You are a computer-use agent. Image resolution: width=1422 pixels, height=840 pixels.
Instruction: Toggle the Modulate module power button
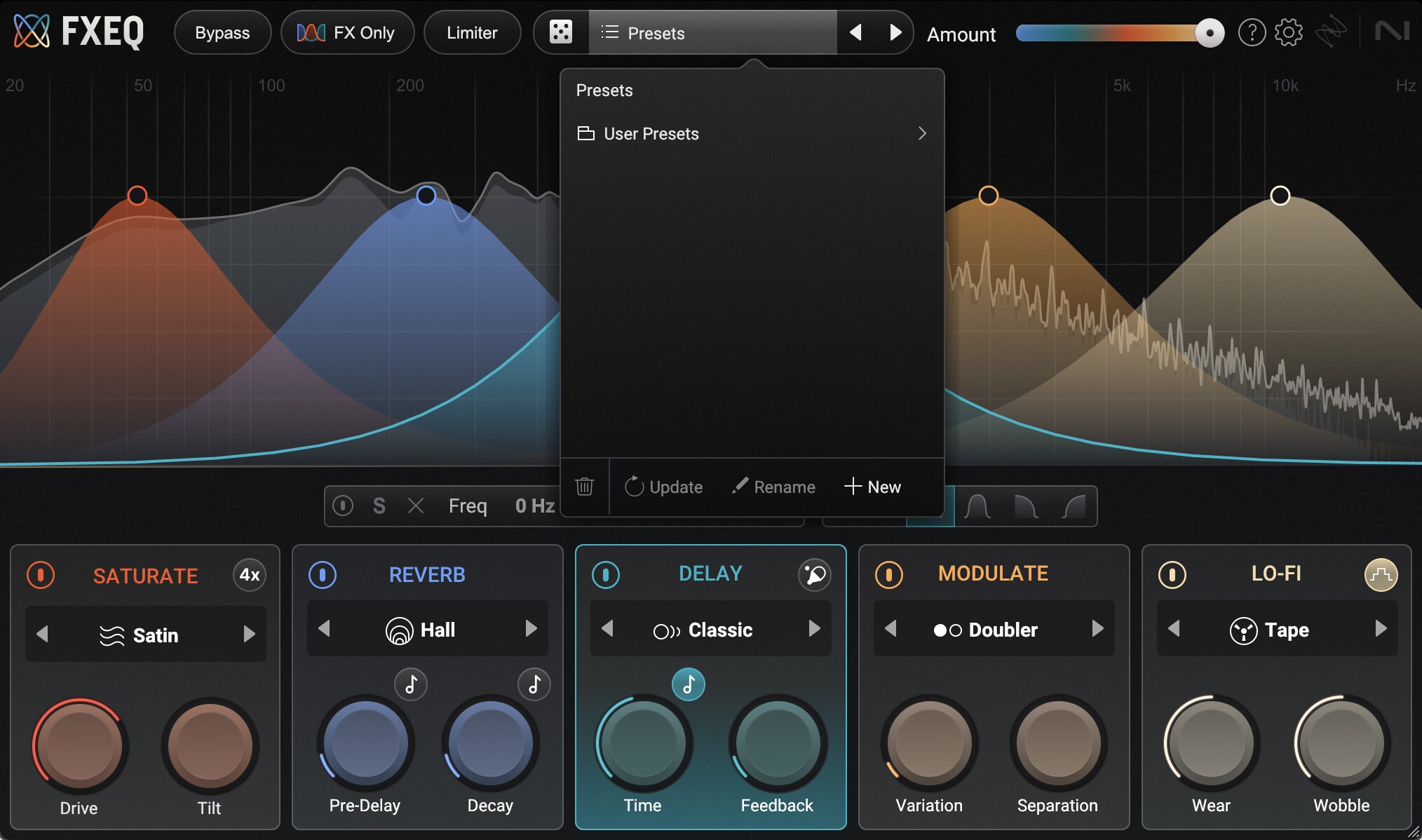[888, 575]
